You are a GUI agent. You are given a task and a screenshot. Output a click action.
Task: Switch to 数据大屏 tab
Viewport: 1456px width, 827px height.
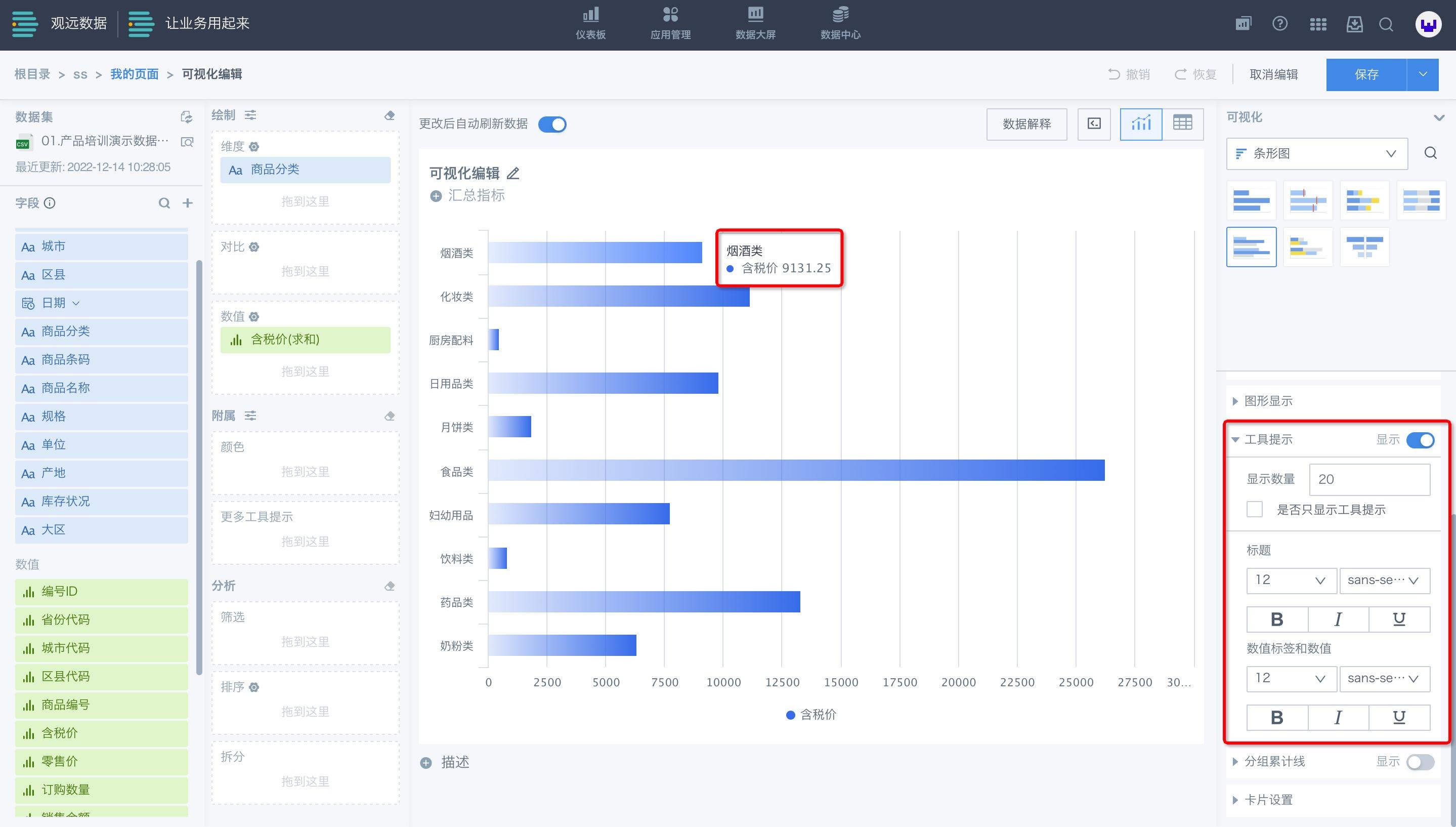click(x=755, y=24)
